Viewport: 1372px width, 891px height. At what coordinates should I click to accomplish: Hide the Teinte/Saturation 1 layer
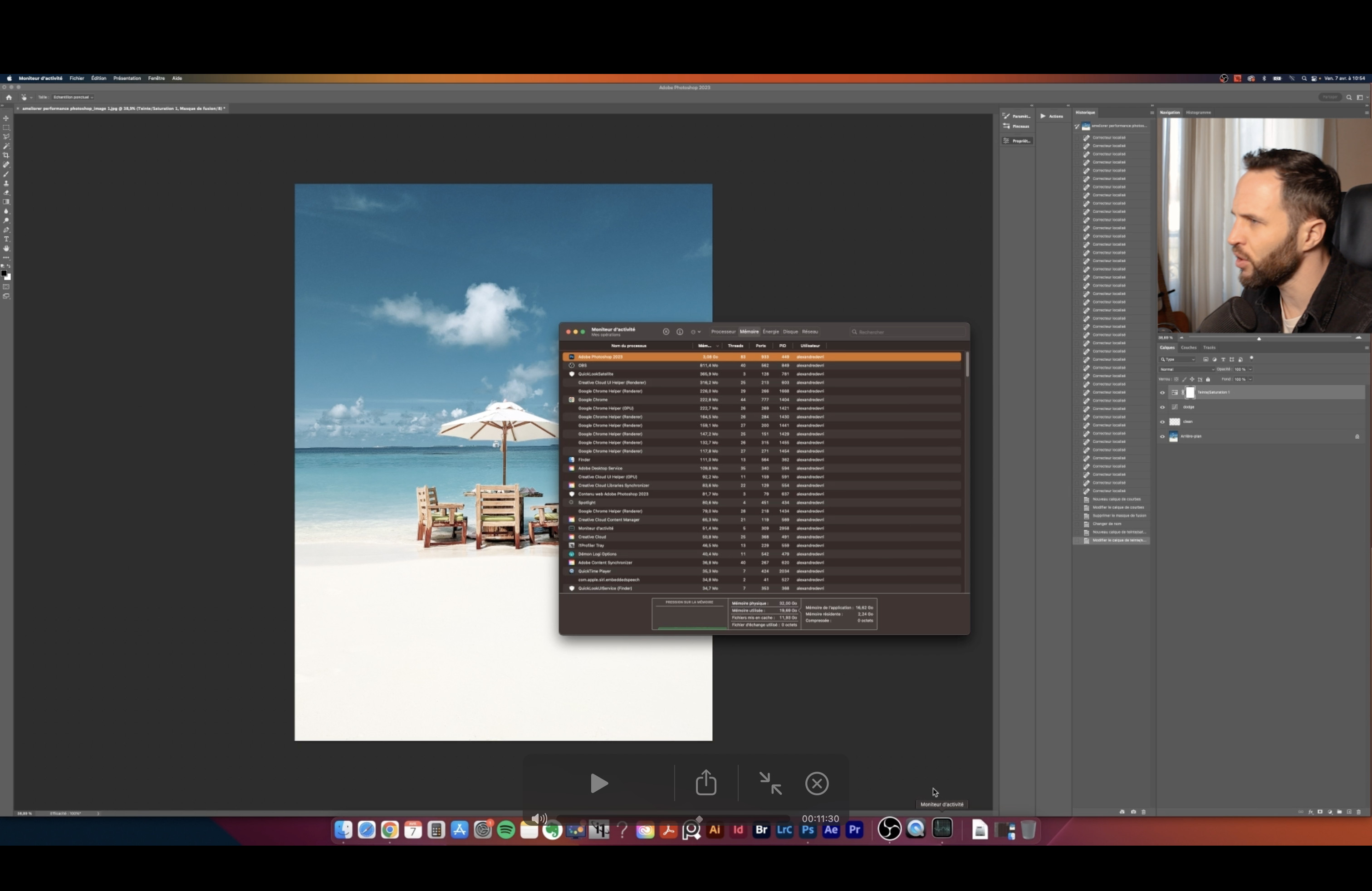coord(1162,392)
